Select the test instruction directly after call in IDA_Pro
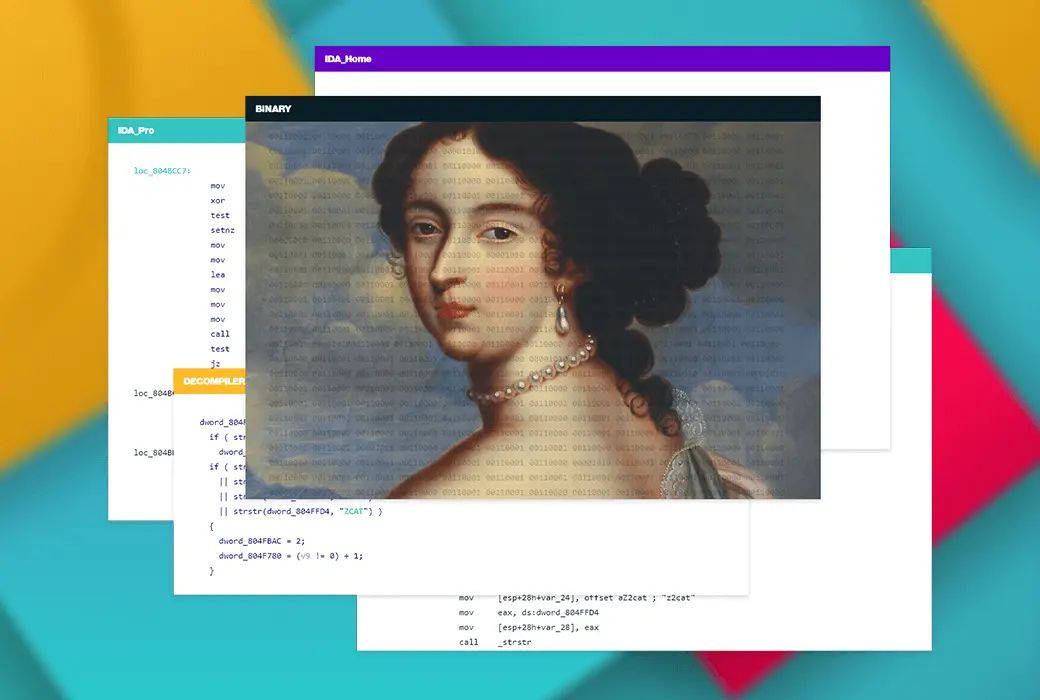This screenshot has height=700, width=1040. point(220,349)
